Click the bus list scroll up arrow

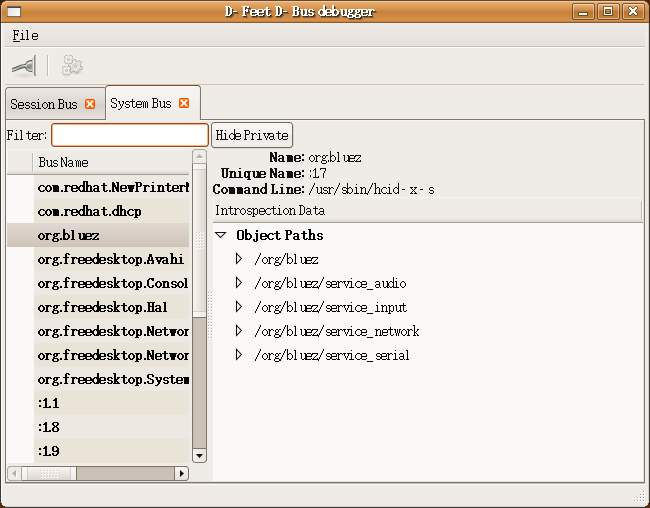pos(199,157)
